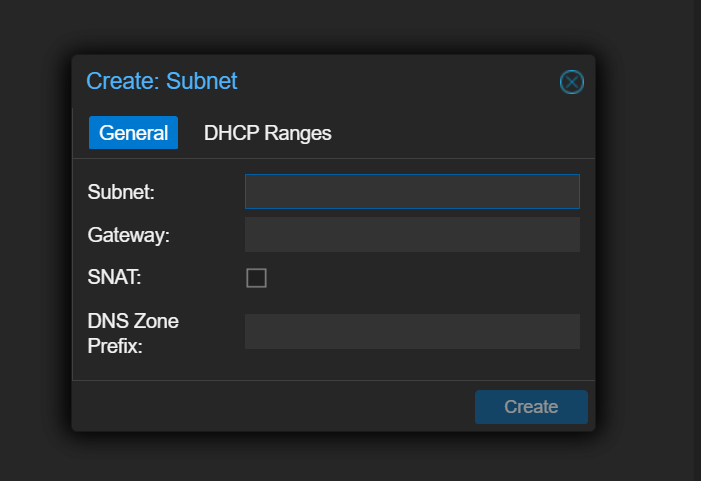The image size is (701, 481).
Task: Switch to the DHCP Ranges tab
Action: click(267, 133)
